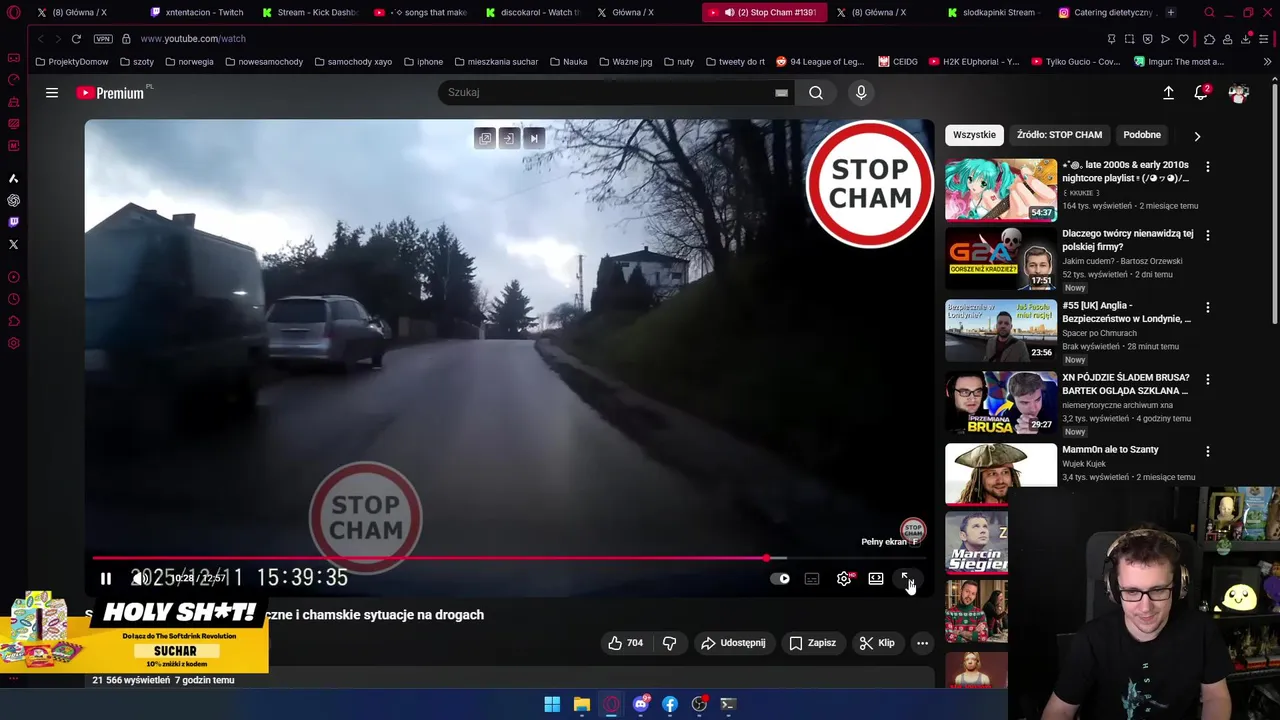Show more bookmarks with double chevron

point(1268,62)
